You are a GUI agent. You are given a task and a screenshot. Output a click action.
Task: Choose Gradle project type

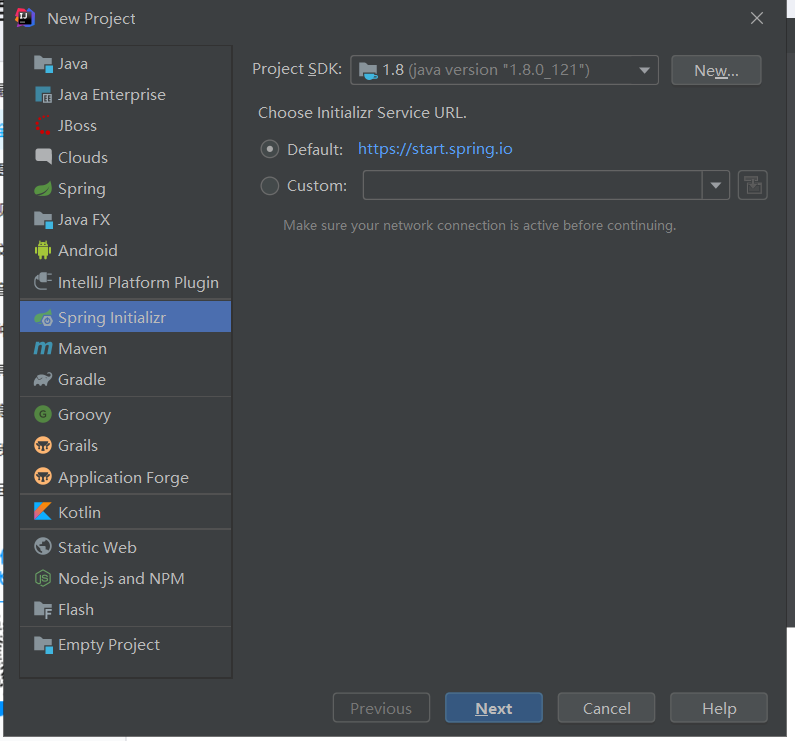[125, 379]
